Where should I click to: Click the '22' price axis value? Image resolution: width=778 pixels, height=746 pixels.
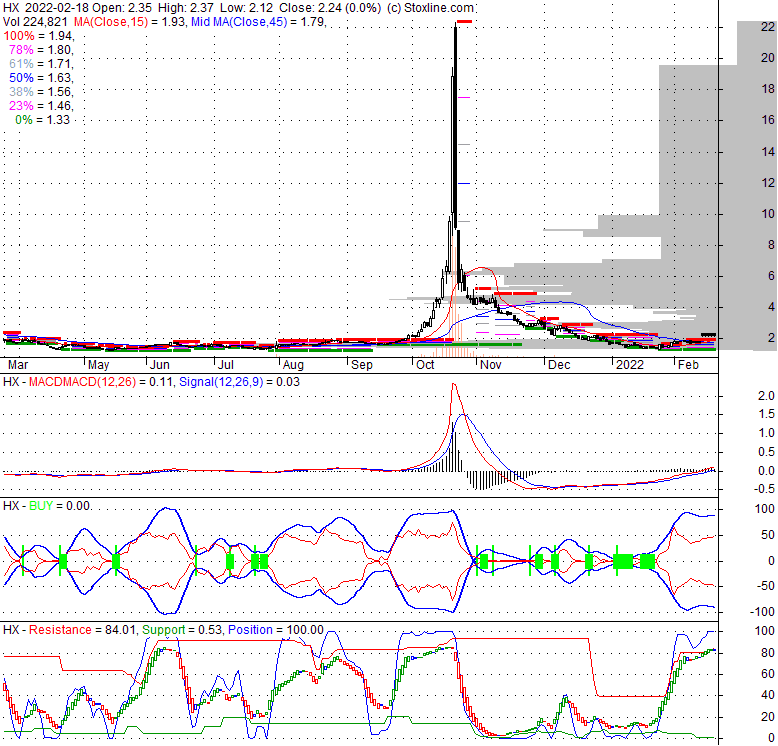[x=768, y=27]
